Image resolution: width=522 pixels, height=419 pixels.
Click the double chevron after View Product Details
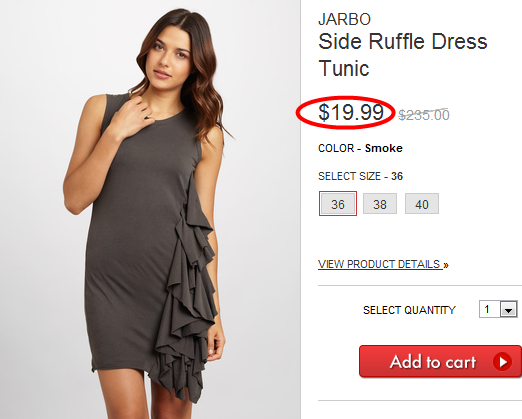[x=446, y=265]
